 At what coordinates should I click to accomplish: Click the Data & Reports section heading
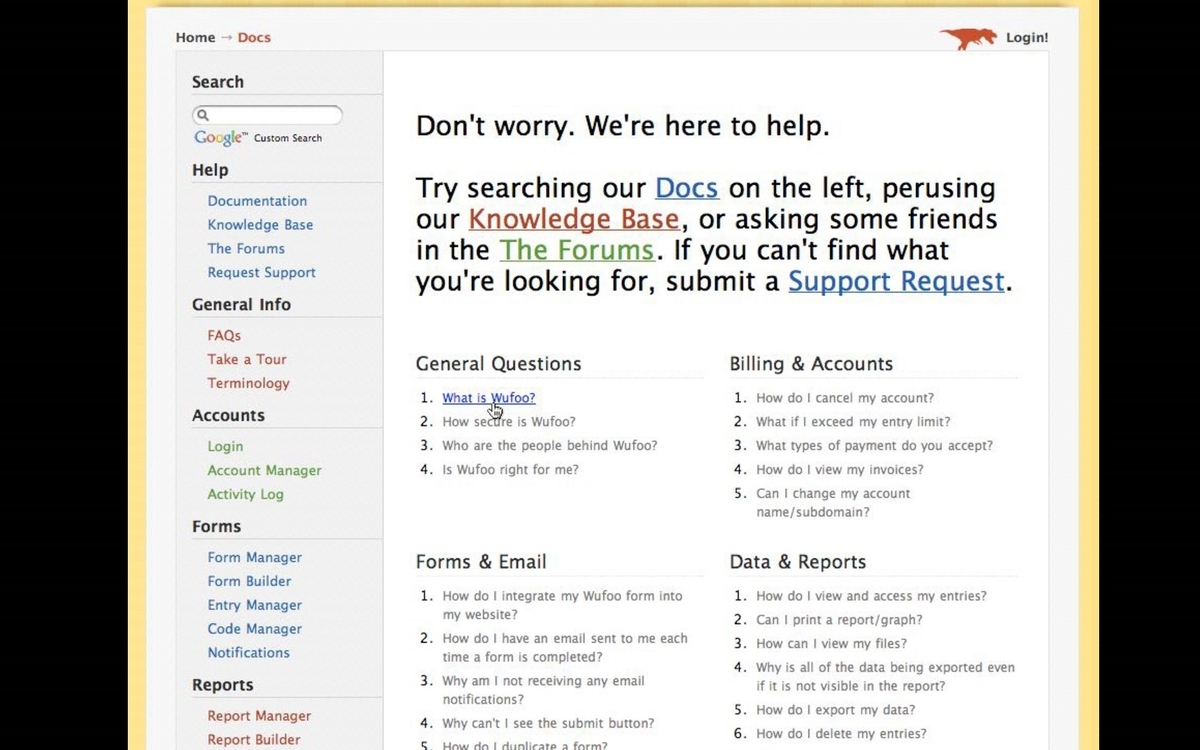point(798,562)
